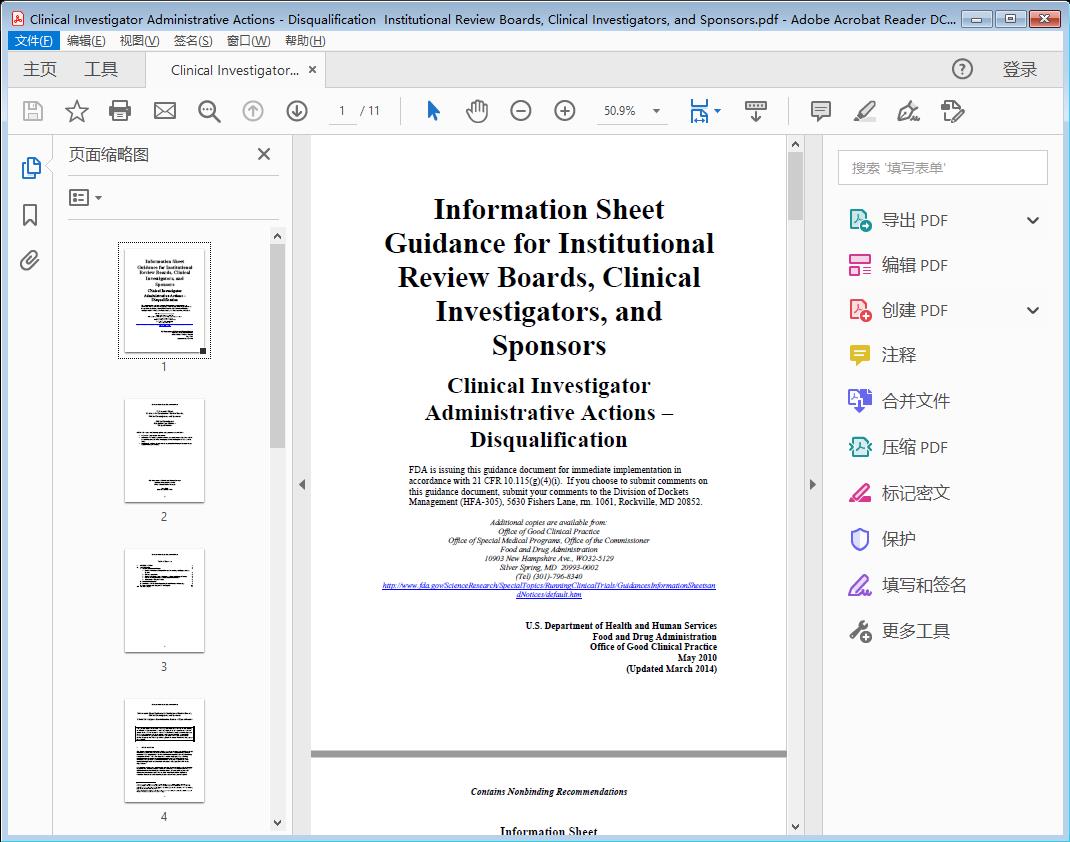Click the fda.gov hyperlink in the document
The width and height of the screenshot is (1070, 842).
click(x=548, y=585)
